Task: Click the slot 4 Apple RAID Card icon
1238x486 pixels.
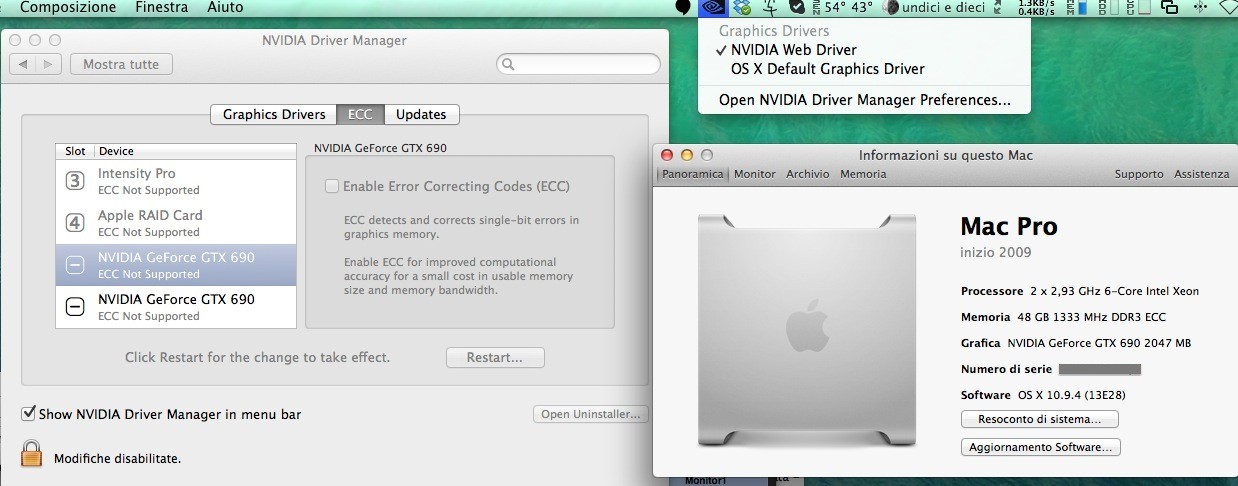Action: click(x=75, y=223)
